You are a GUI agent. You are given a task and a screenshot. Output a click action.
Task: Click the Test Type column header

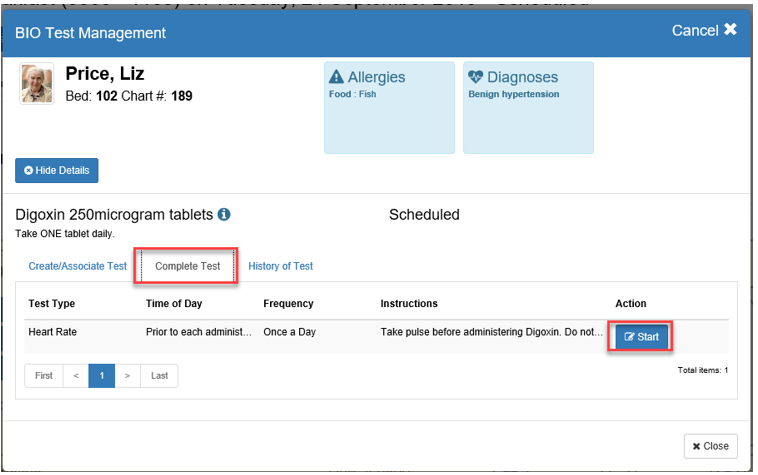coord(52,303)
